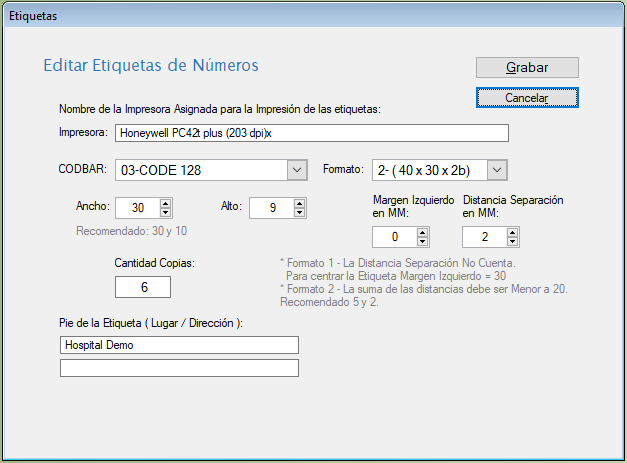Image resolution: width=627 pixels, height=463 pixels.
Task: Lower Margen Izquierdo with down arrow
Action: pyautogui.click(x=423, y=242)
